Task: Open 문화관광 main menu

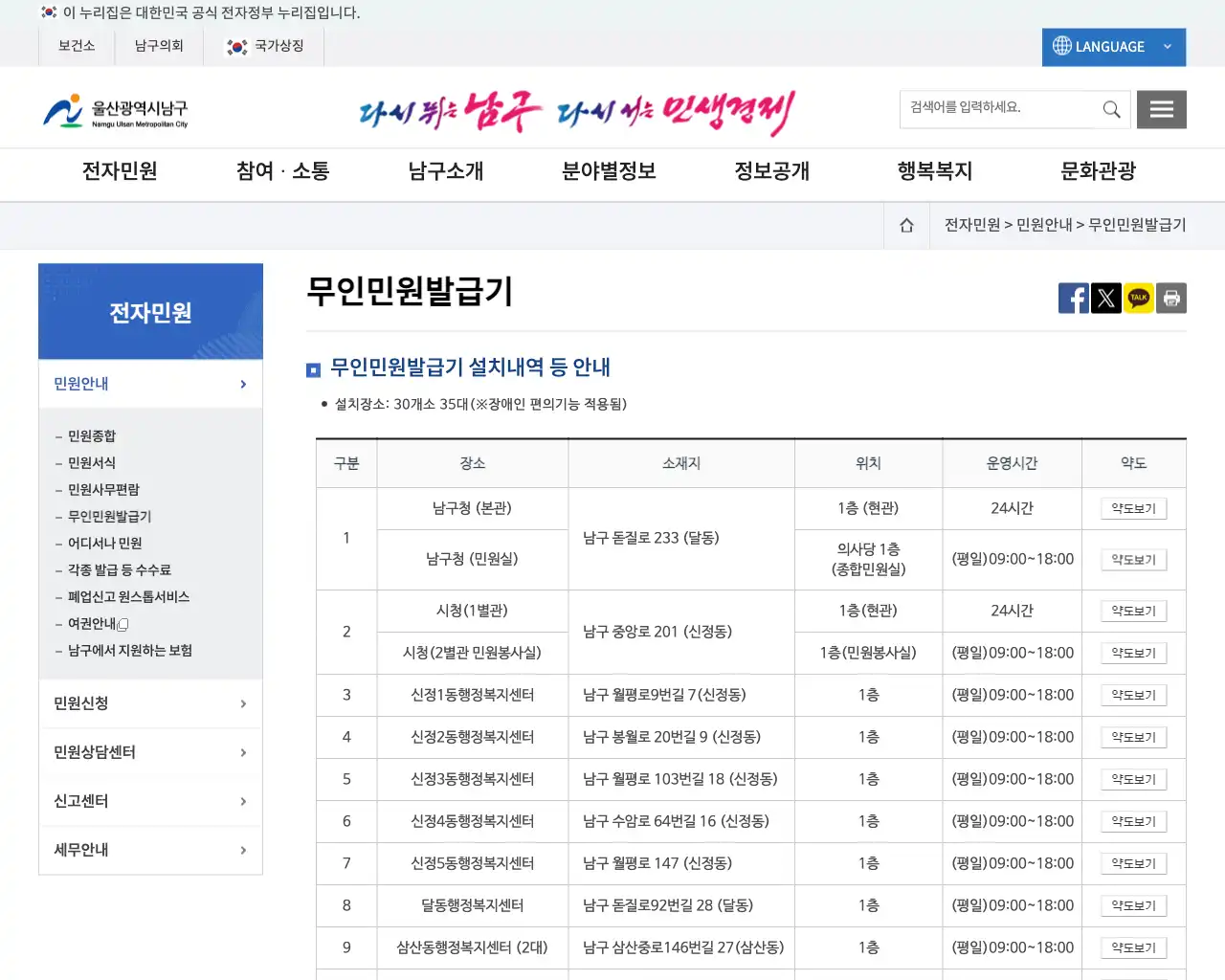Action: click(1099, 171)
